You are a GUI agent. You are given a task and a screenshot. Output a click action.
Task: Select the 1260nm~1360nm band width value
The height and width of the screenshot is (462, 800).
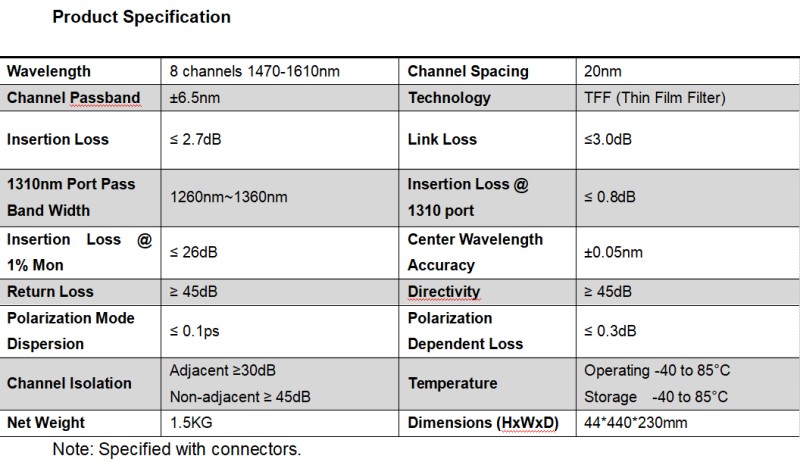[x=229, y=197]
